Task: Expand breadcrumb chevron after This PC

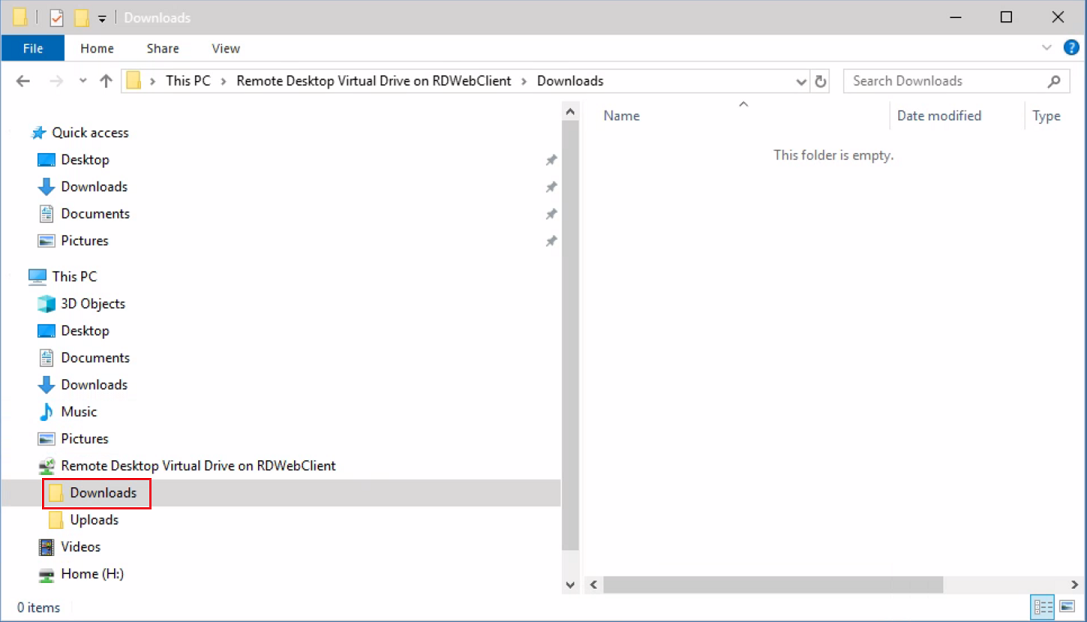Action: 223,81
